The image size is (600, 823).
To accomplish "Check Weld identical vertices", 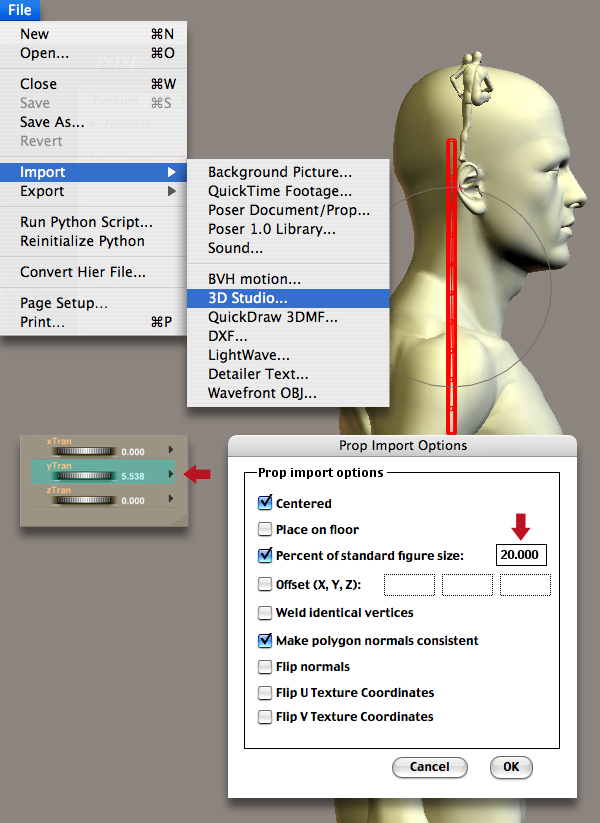I will click(265, 613).
